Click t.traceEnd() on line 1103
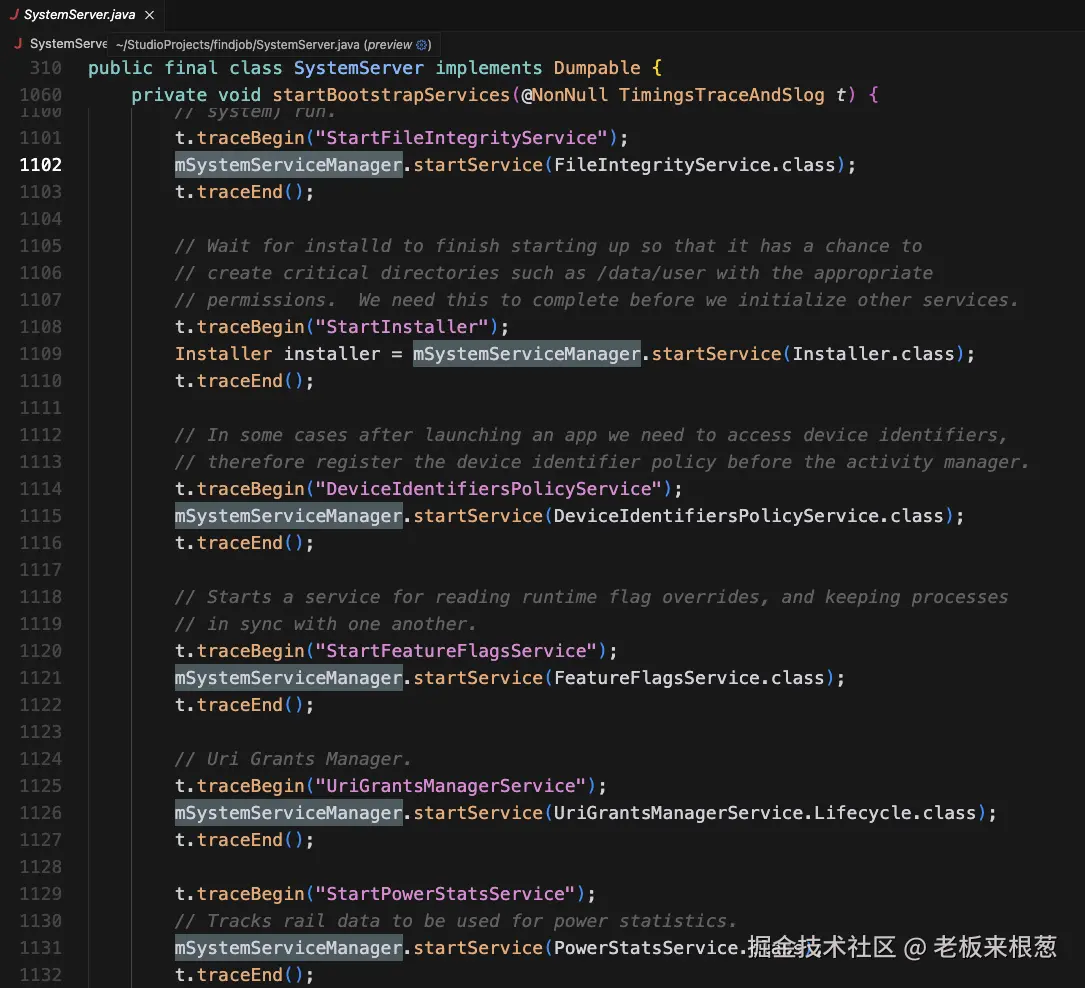The height and width of the screenshot is (988, 1085). click(244, 192)
